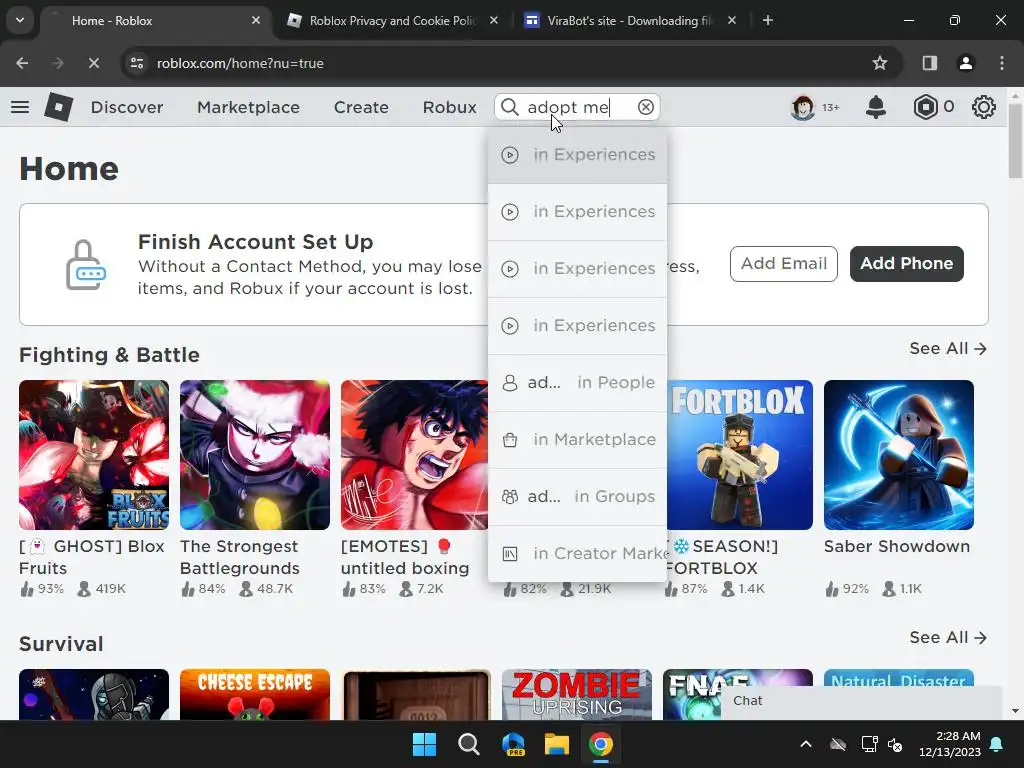This screenshot has height=768, width=1024.
Task: Open Cheese Escape game thumbnail
Action: click(x=255, y=694)
